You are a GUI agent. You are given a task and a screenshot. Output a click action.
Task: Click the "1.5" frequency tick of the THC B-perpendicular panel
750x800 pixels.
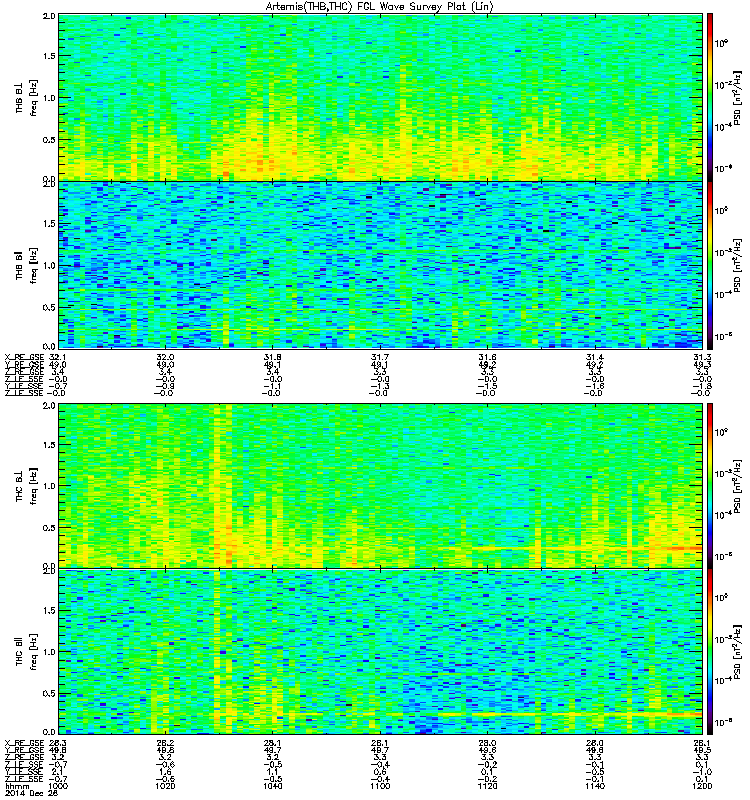[x=49, y=445]
